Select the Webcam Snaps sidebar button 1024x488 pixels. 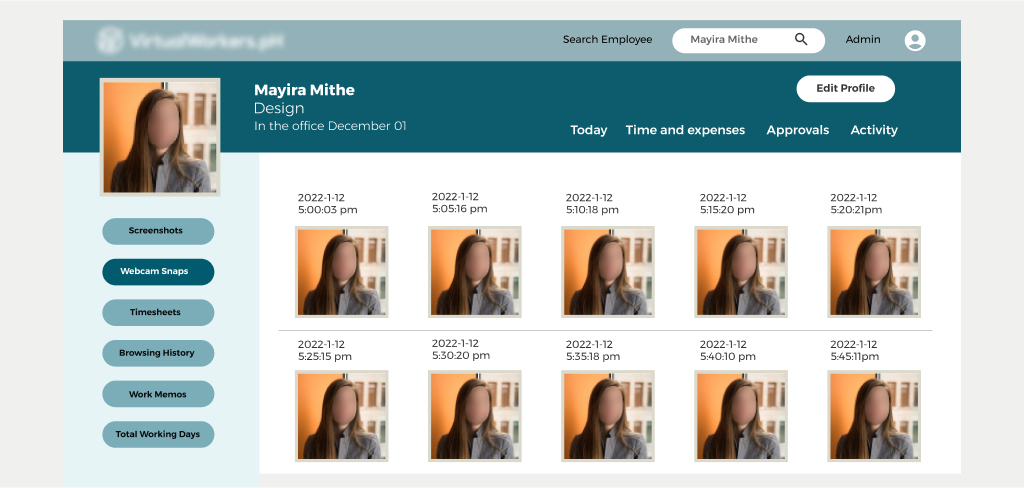point(158,272)
